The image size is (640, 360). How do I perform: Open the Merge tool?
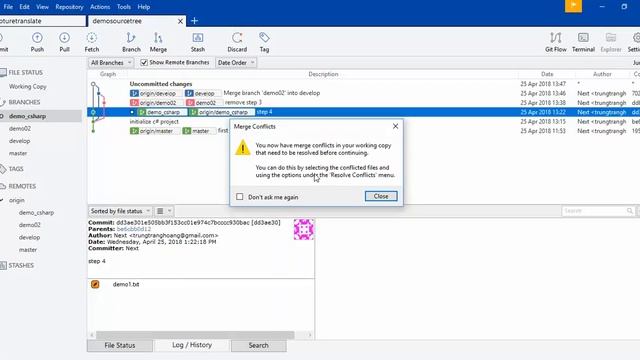point(158,42)
